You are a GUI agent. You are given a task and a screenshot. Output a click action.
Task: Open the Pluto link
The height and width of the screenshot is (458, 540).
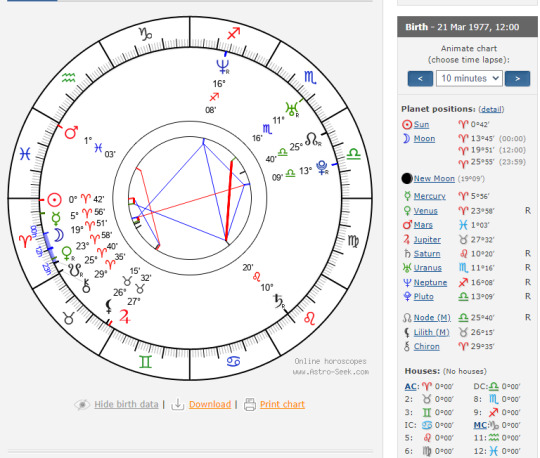tap(424, 296)
